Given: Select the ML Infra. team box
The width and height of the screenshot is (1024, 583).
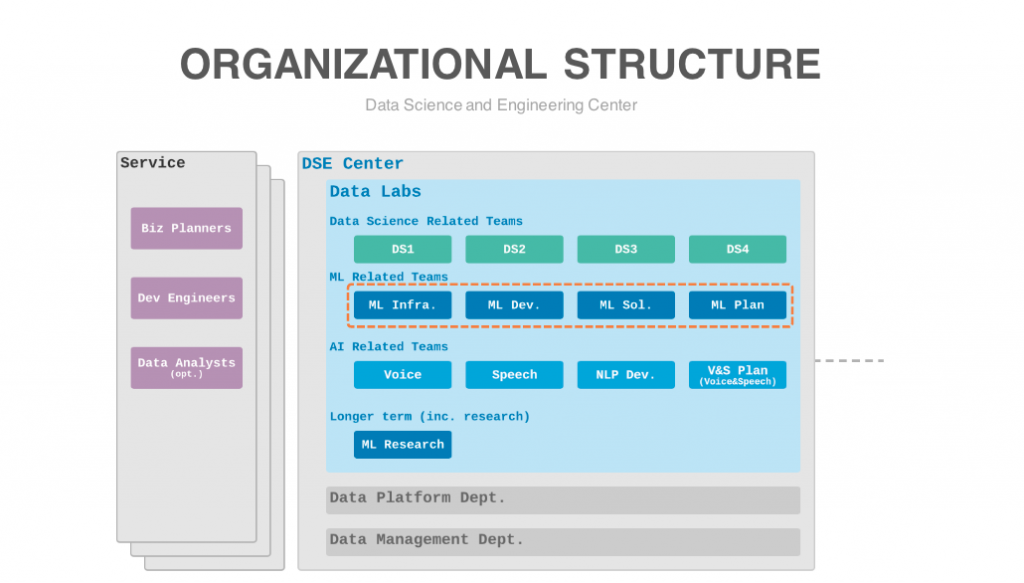Looking at the screenshot, I should [402, 305].
